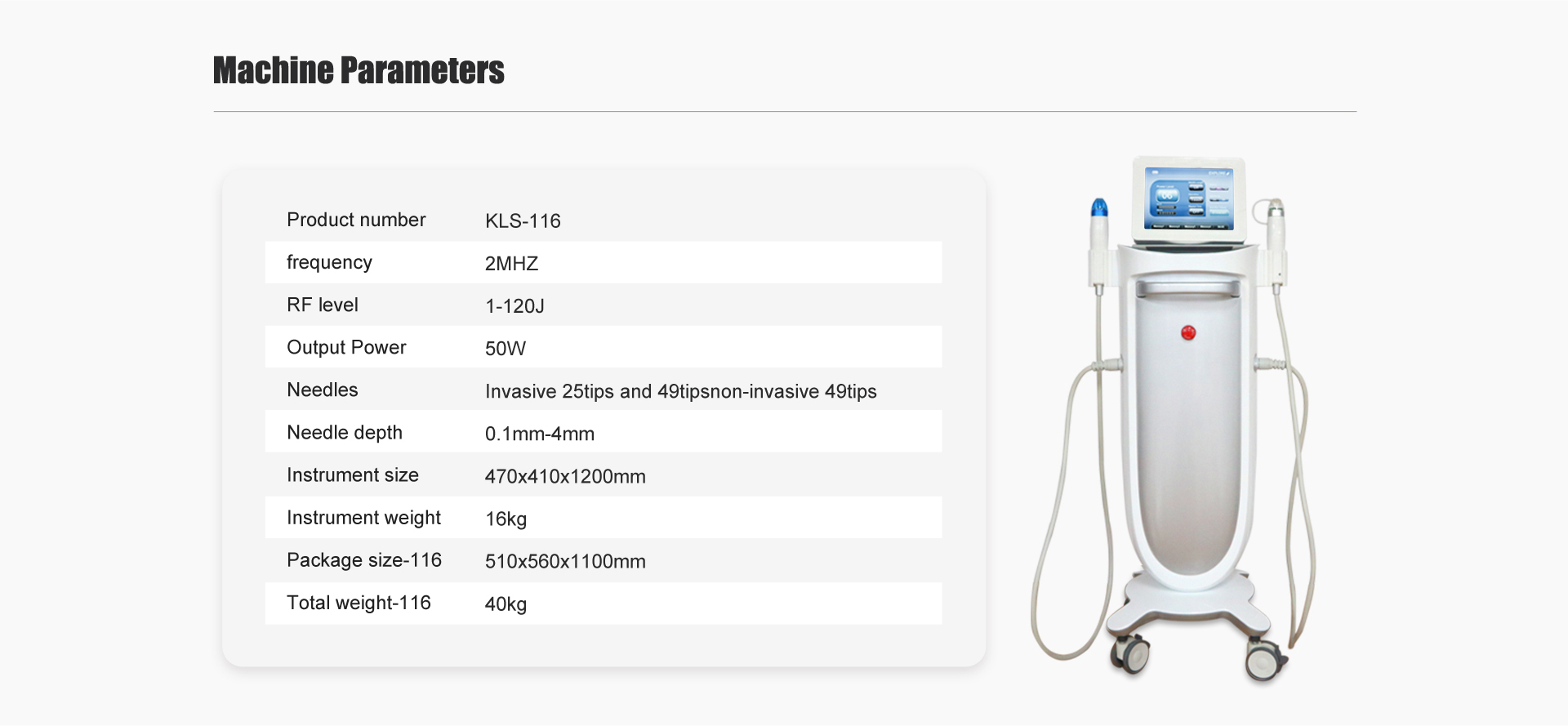Click the machine's touchscreen display
Screen dimensions: 1568x726
(x=1189, y=198)
